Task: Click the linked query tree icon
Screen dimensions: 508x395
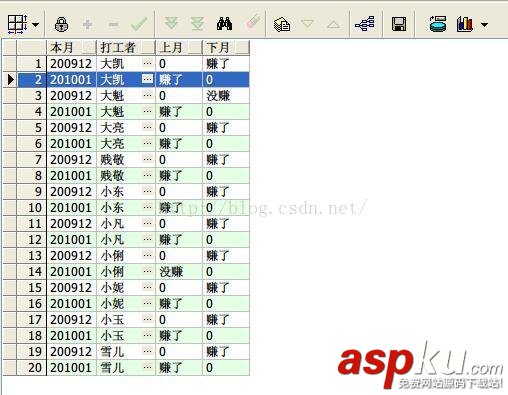Action: [x=365, y=24]
